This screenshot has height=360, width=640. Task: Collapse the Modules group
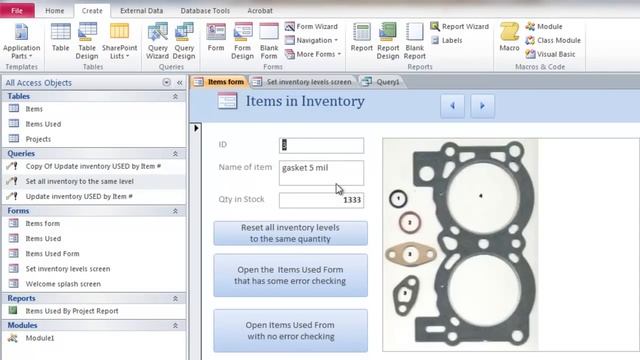[175, 325]
